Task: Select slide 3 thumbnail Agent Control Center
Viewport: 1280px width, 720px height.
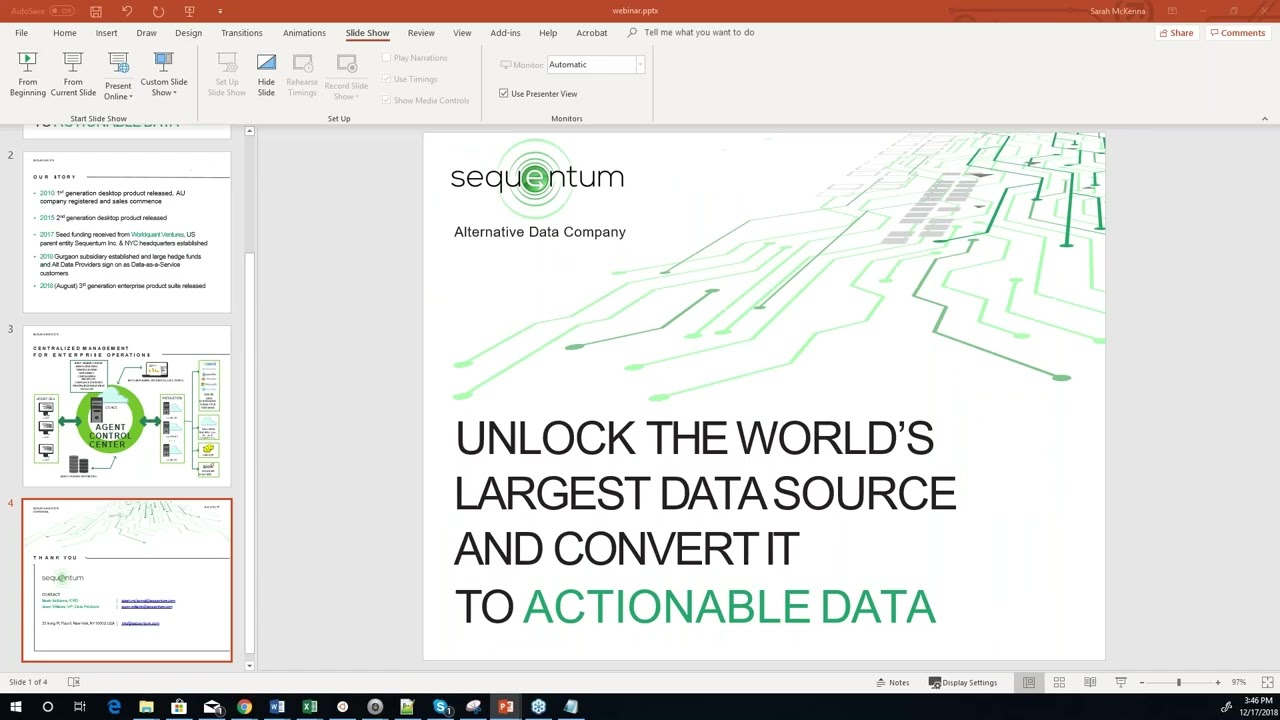Action: click(127, 406)
